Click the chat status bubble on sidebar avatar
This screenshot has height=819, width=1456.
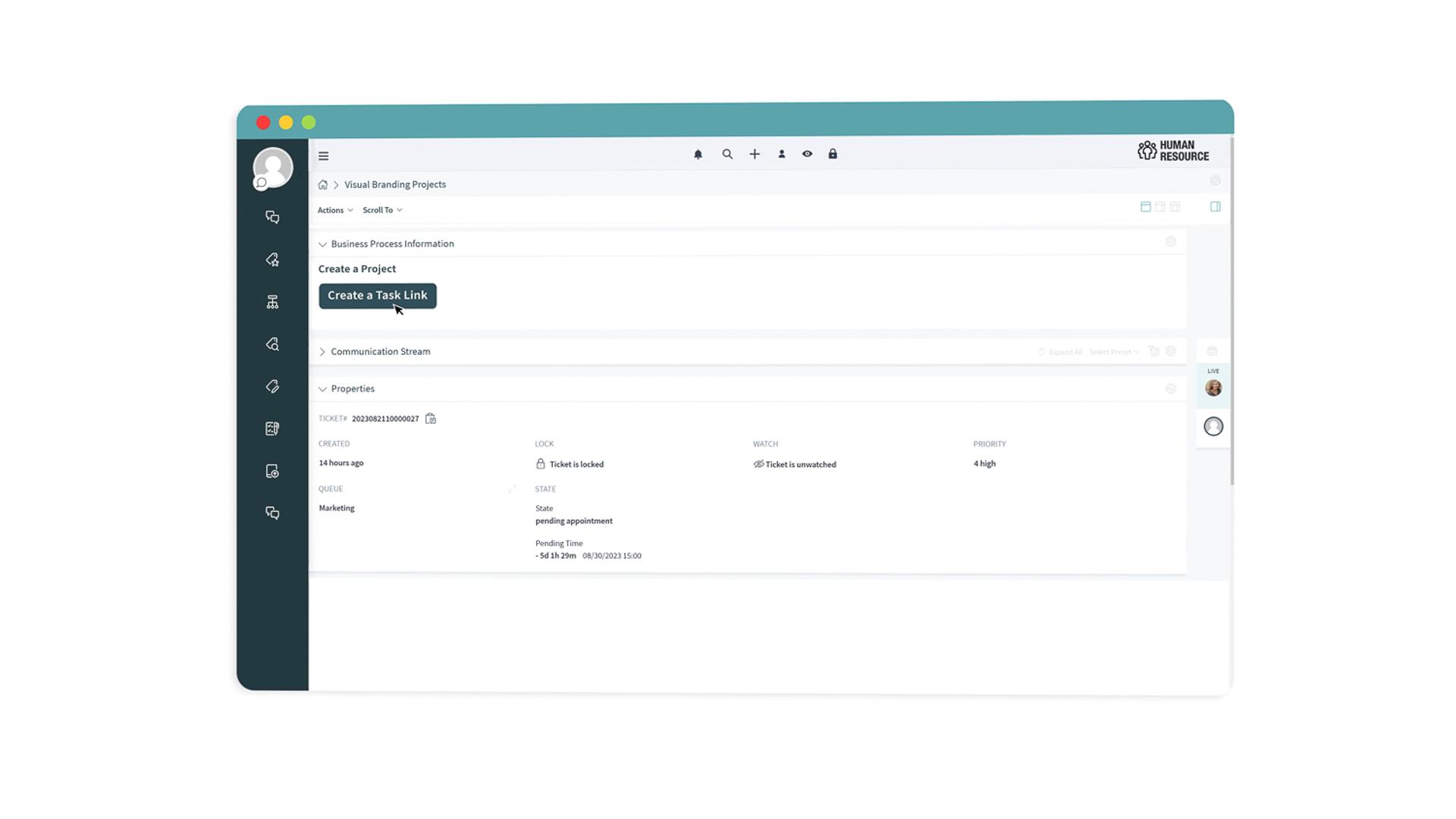pyautogui.click(x=261, y=183)
